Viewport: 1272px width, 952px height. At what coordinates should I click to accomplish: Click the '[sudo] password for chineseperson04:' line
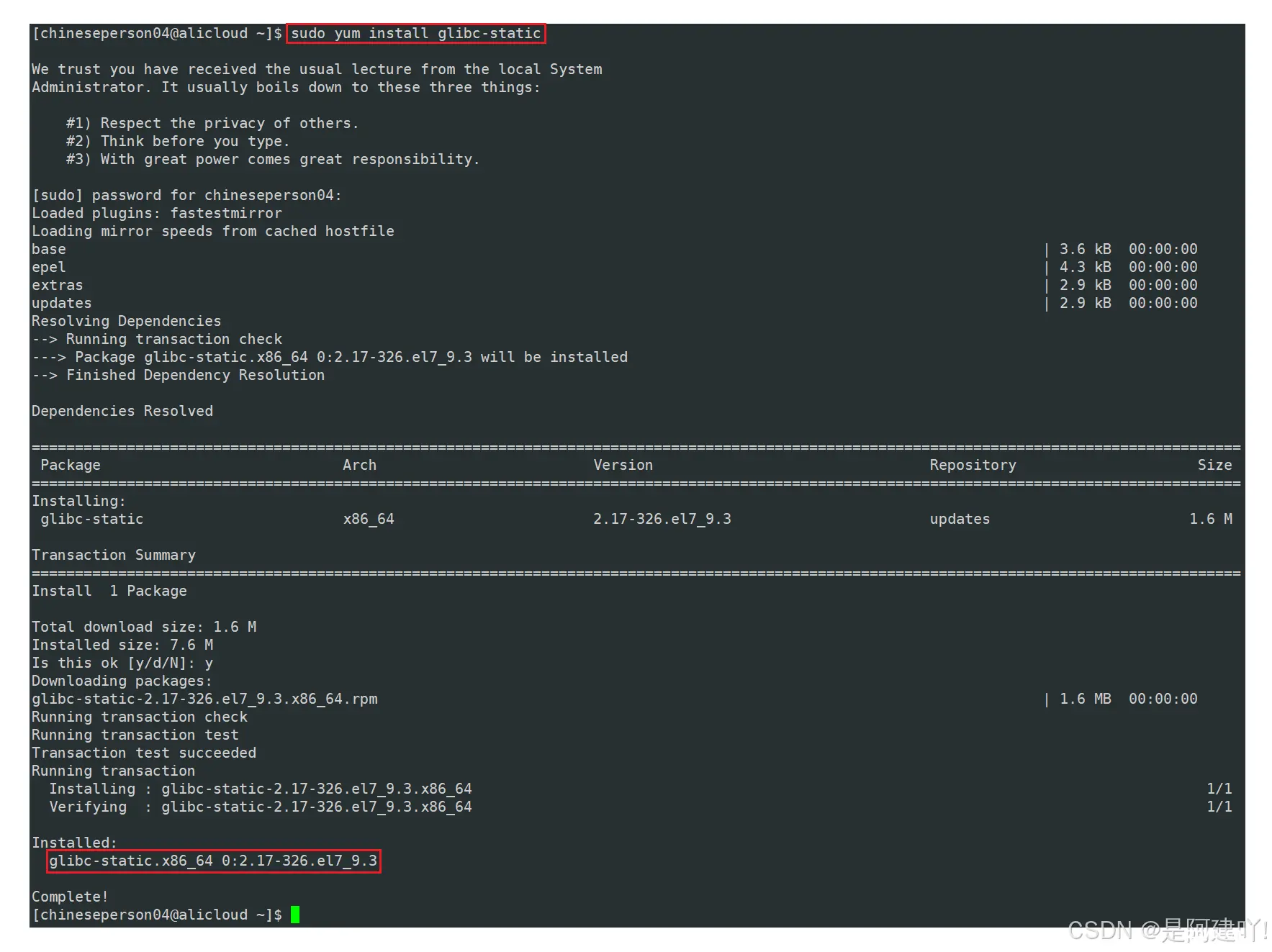coord(186,195)
